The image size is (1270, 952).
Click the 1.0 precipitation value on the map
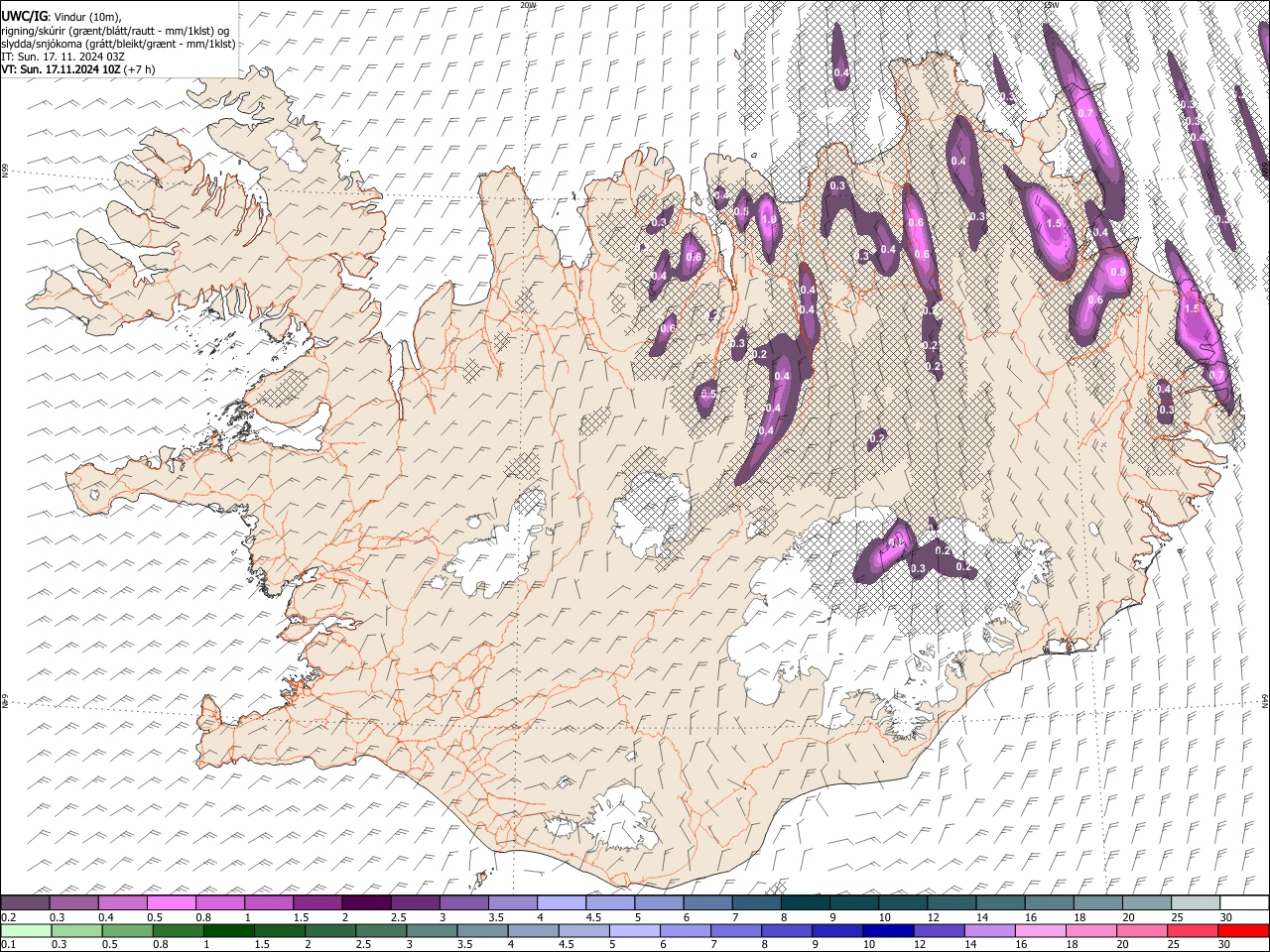(768, 220)
